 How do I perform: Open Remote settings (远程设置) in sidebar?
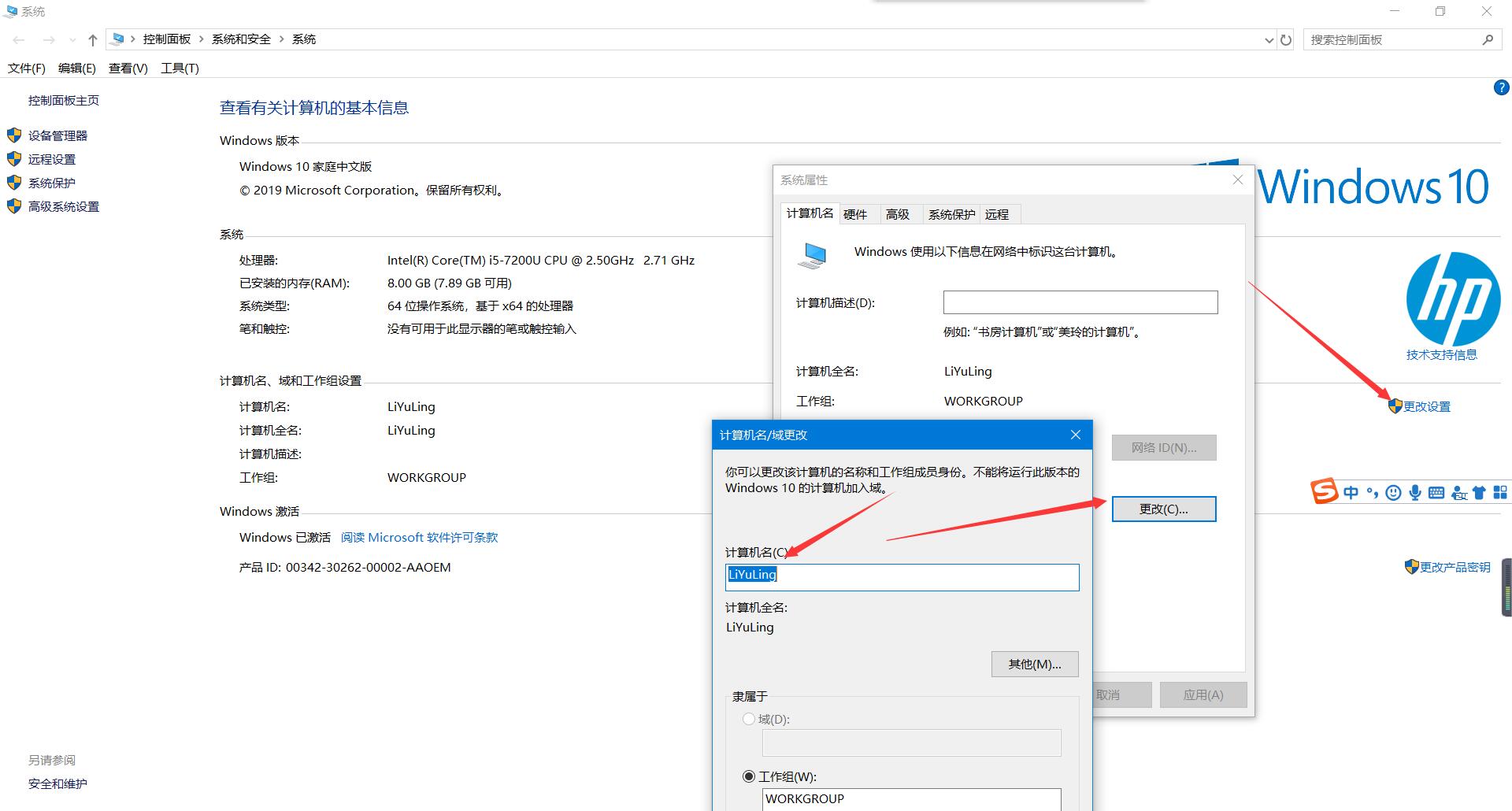click(52, 159)
